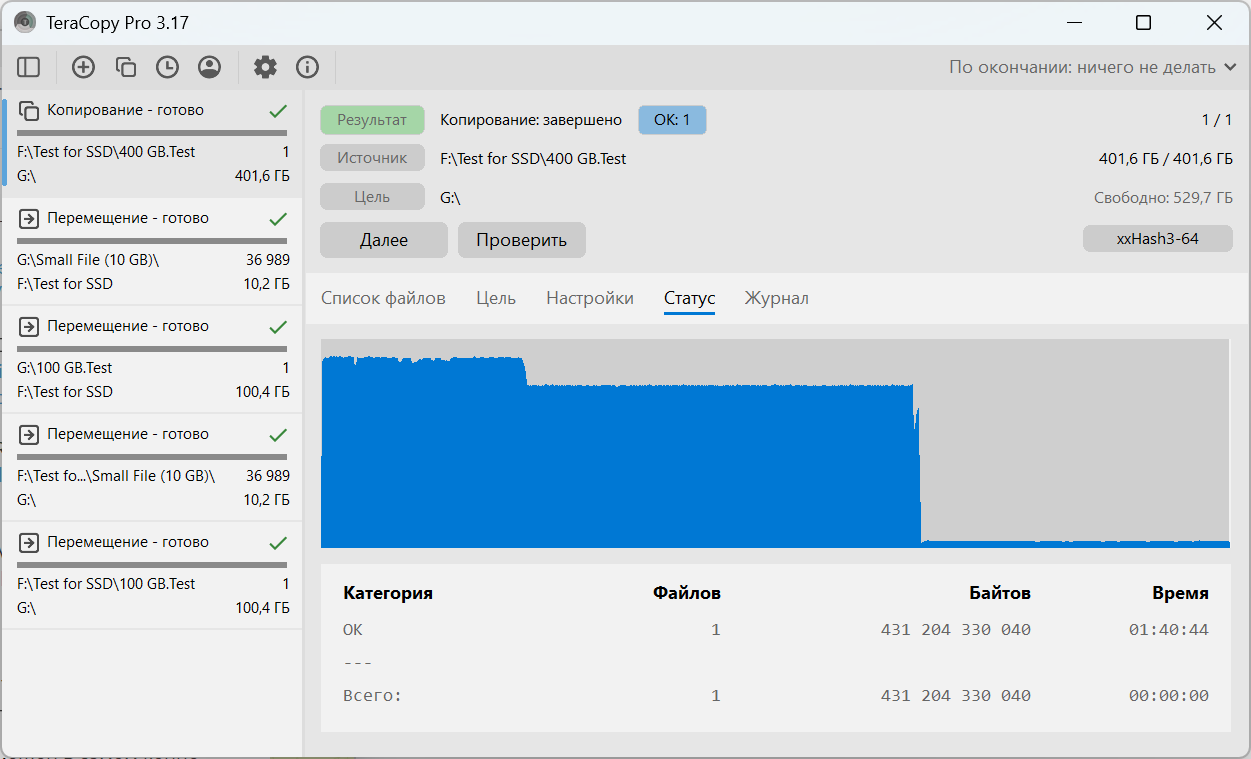Image resolution: width=1251 pixels, height=759 pixels.
Task: Click source path 'F:\Test for SSD\400 GB.Test' in header
Action: click(533, 158)
